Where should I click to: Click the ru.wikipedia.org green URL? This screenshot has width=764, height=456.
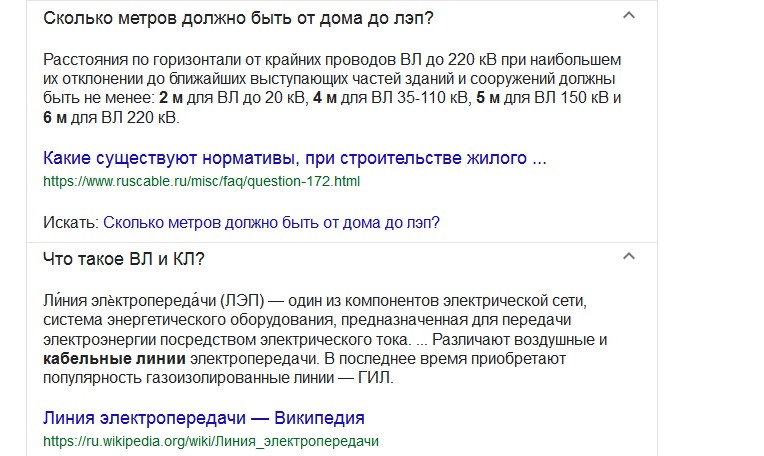[x=211, y=441]
